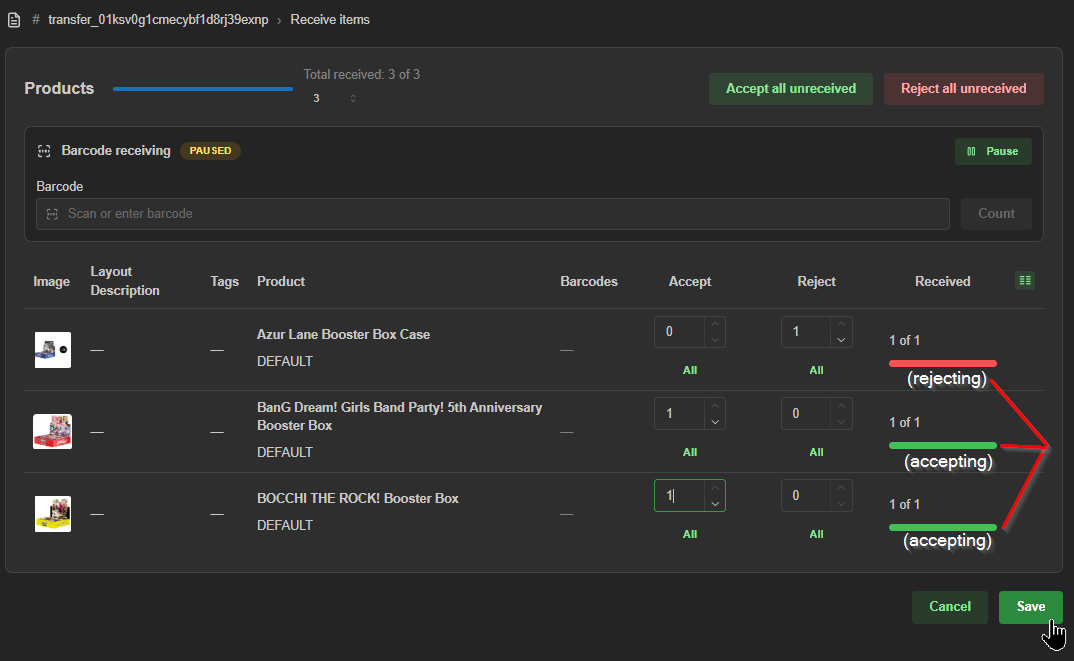Screen dimensions: 1074x661
Task: Decrease the Accept quantity for BanG Dream!
Action: point(714,422)
